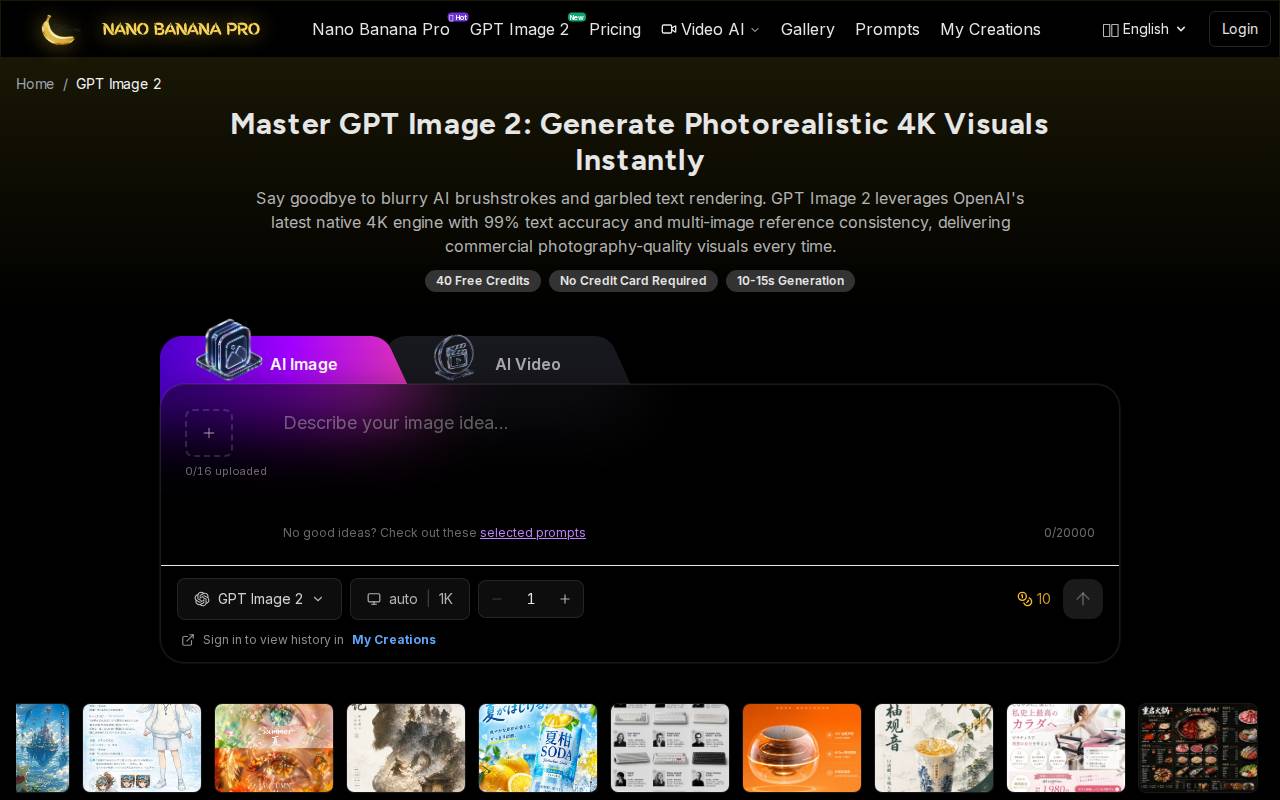Expand the Video AI dropdown menu
Screen dimensions: 1280x800
click(x=710, y=29)
